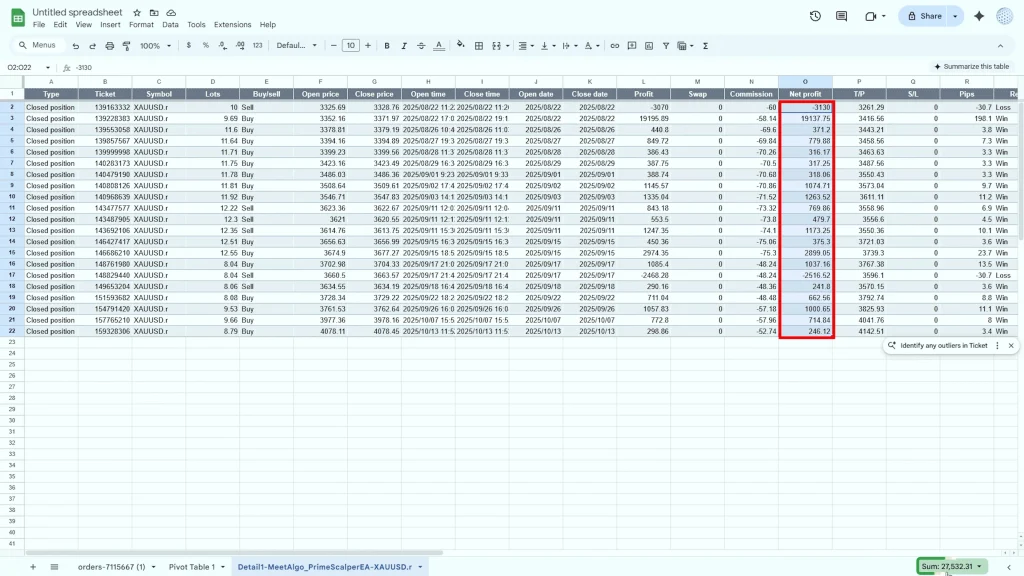Open version history clock icon
The width and height of the screenshot is (1024, 576).
tap(815, 16)
